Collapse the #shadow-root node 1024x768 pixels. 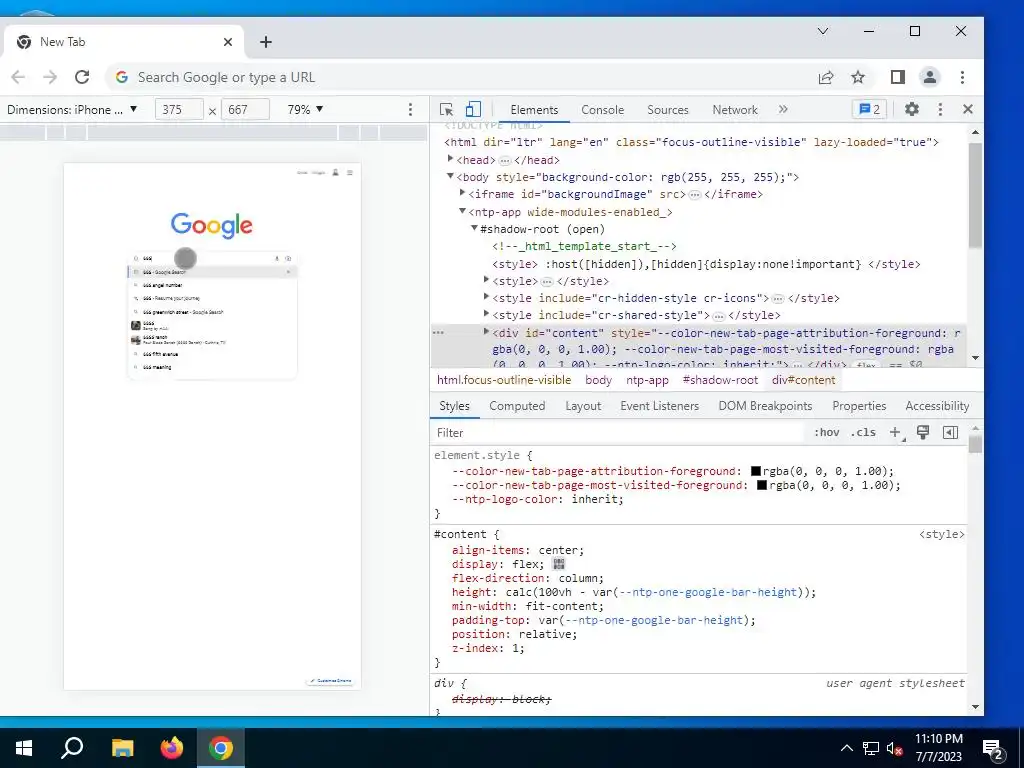(475, 228)
